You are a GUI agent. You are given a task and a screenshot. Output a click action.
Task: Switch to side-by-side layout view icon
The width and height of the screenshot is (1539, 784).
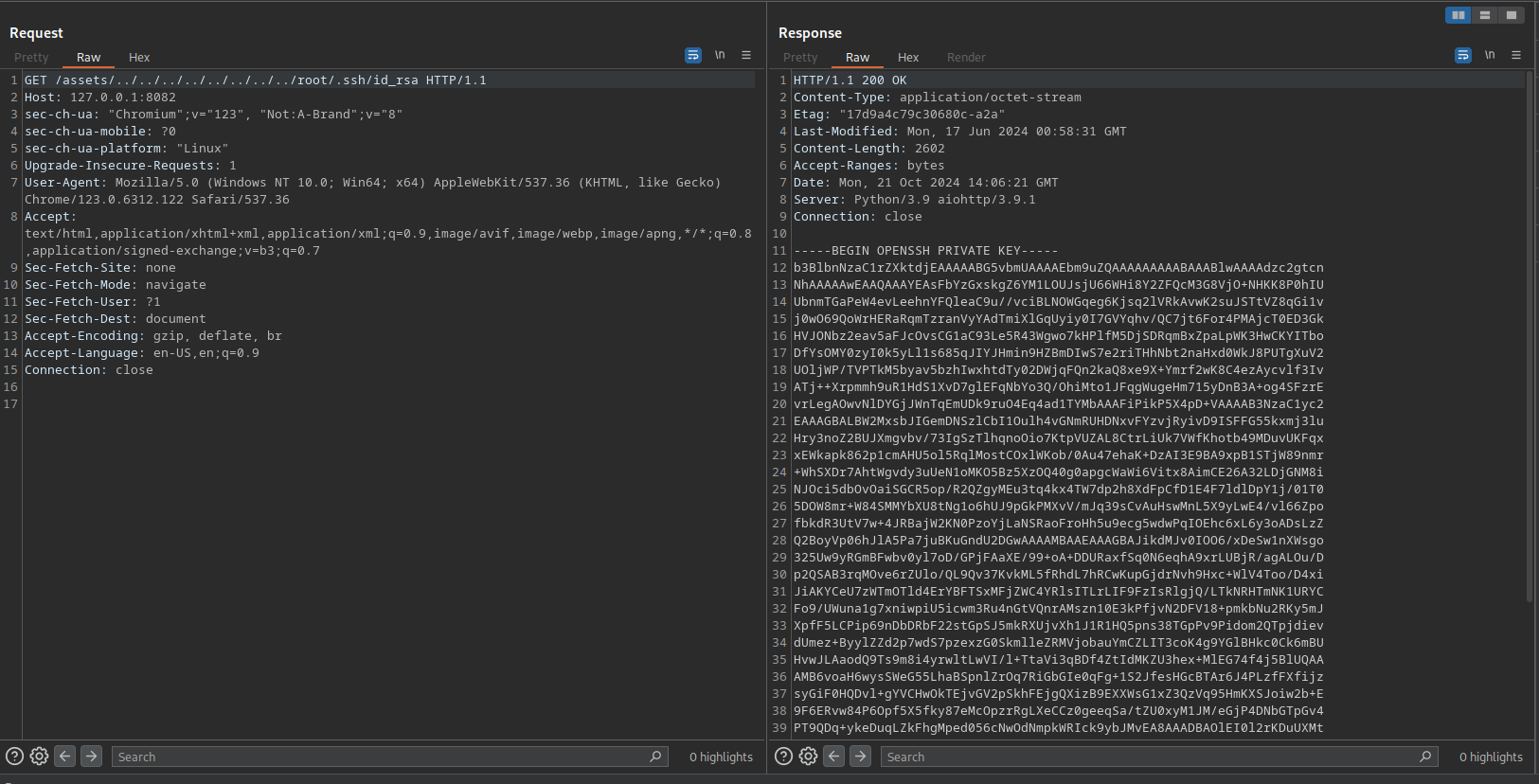[x=1458, y=15]
